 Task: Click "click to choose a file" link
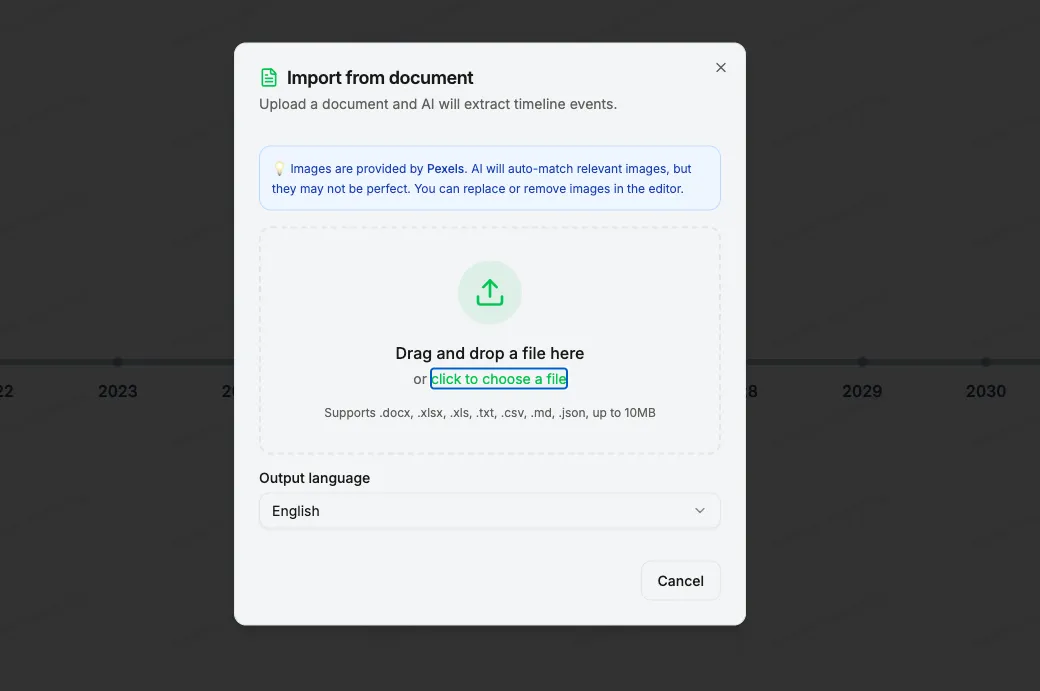point(498,379)
